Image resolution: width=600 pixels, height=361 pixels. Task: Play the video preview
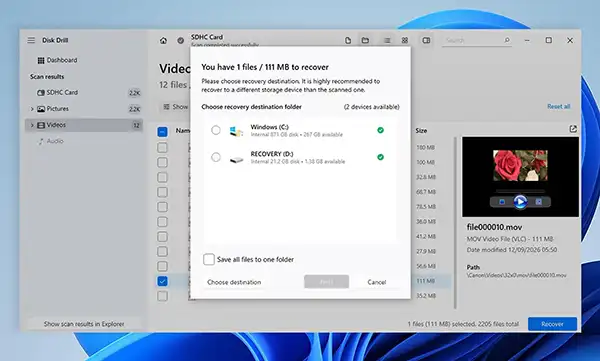click(520, 201)
